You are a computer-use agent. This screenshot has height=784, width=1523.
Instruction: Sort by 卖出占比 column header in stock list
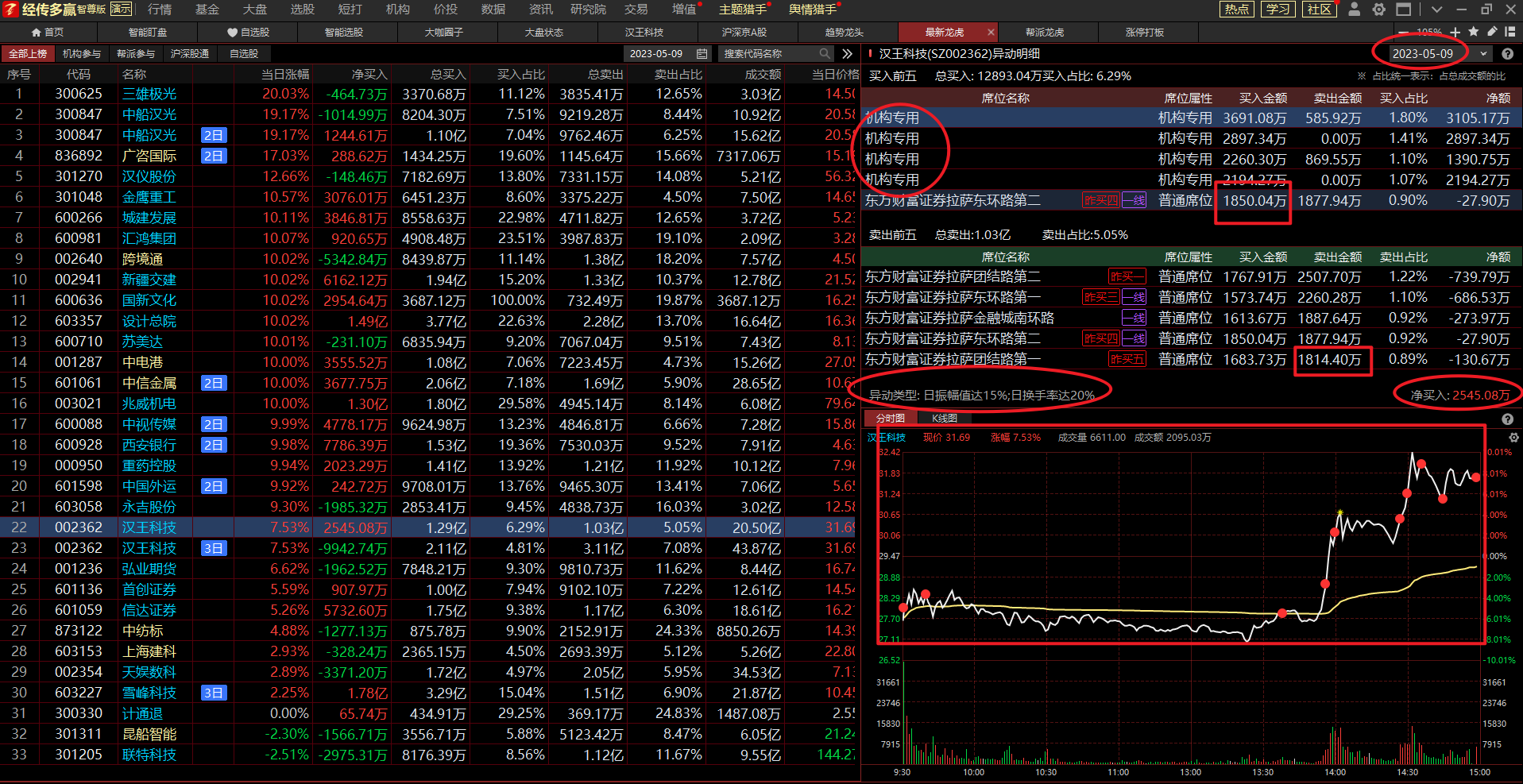[678, 74]
